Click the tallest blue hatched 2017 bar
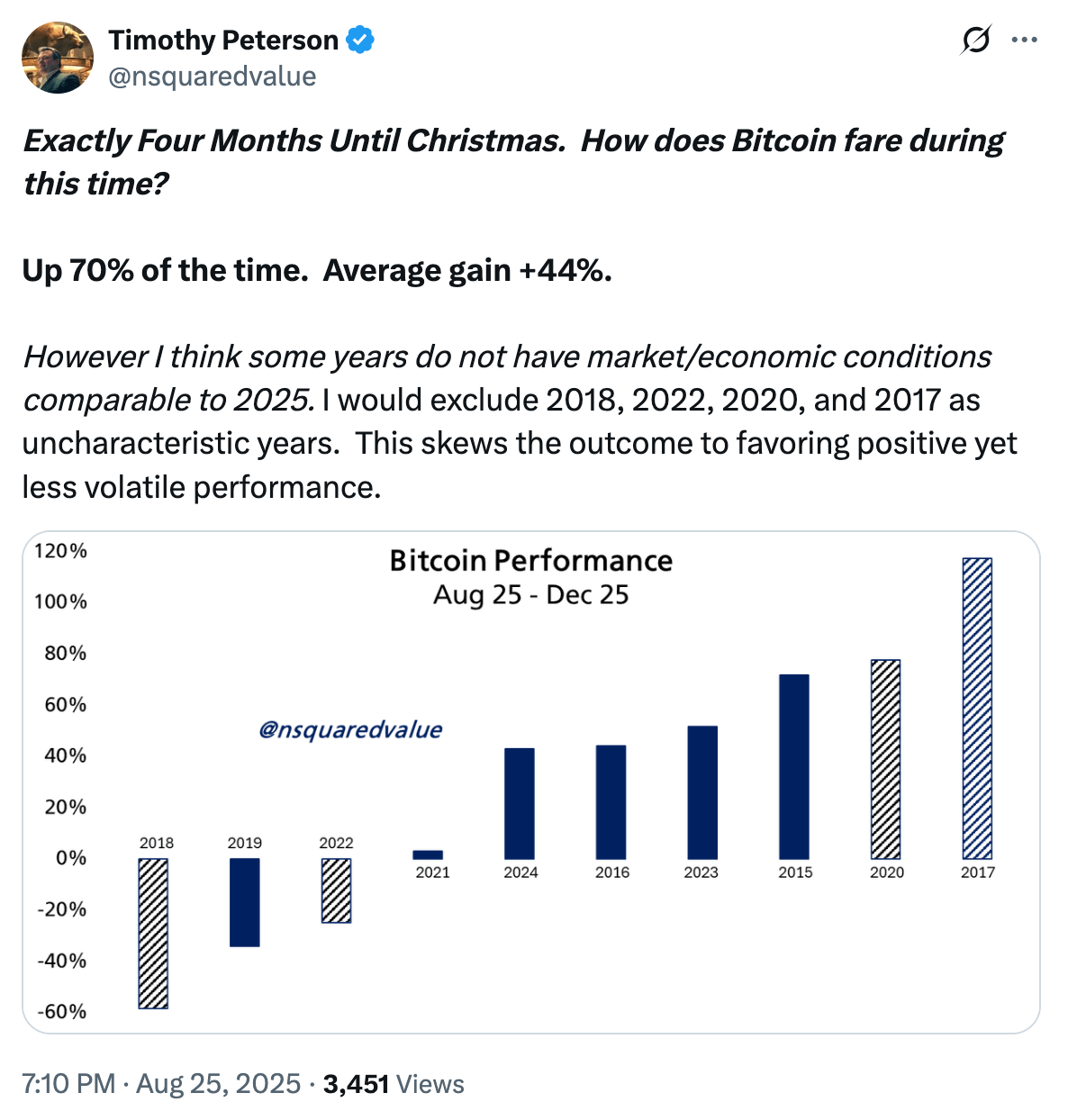The height and width of the screenshot is (1120, 1068). click(x=977, y=709)
